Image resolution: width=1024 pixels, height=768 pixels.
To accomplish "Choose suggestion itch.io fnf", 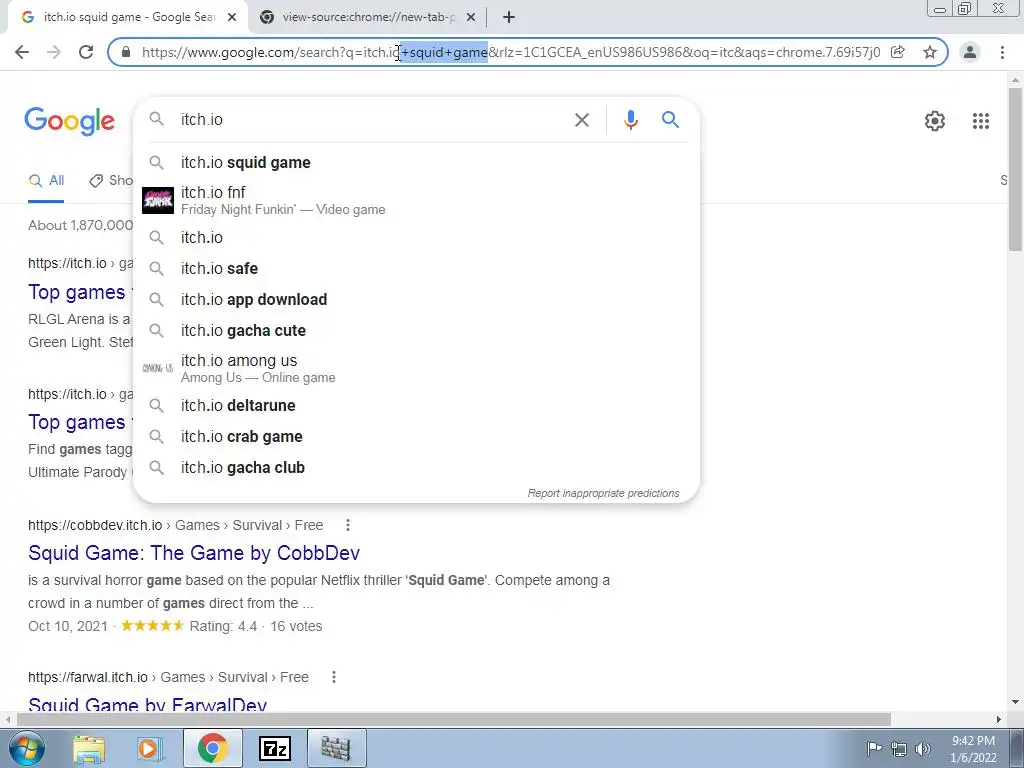I will (x=416, y=200).
